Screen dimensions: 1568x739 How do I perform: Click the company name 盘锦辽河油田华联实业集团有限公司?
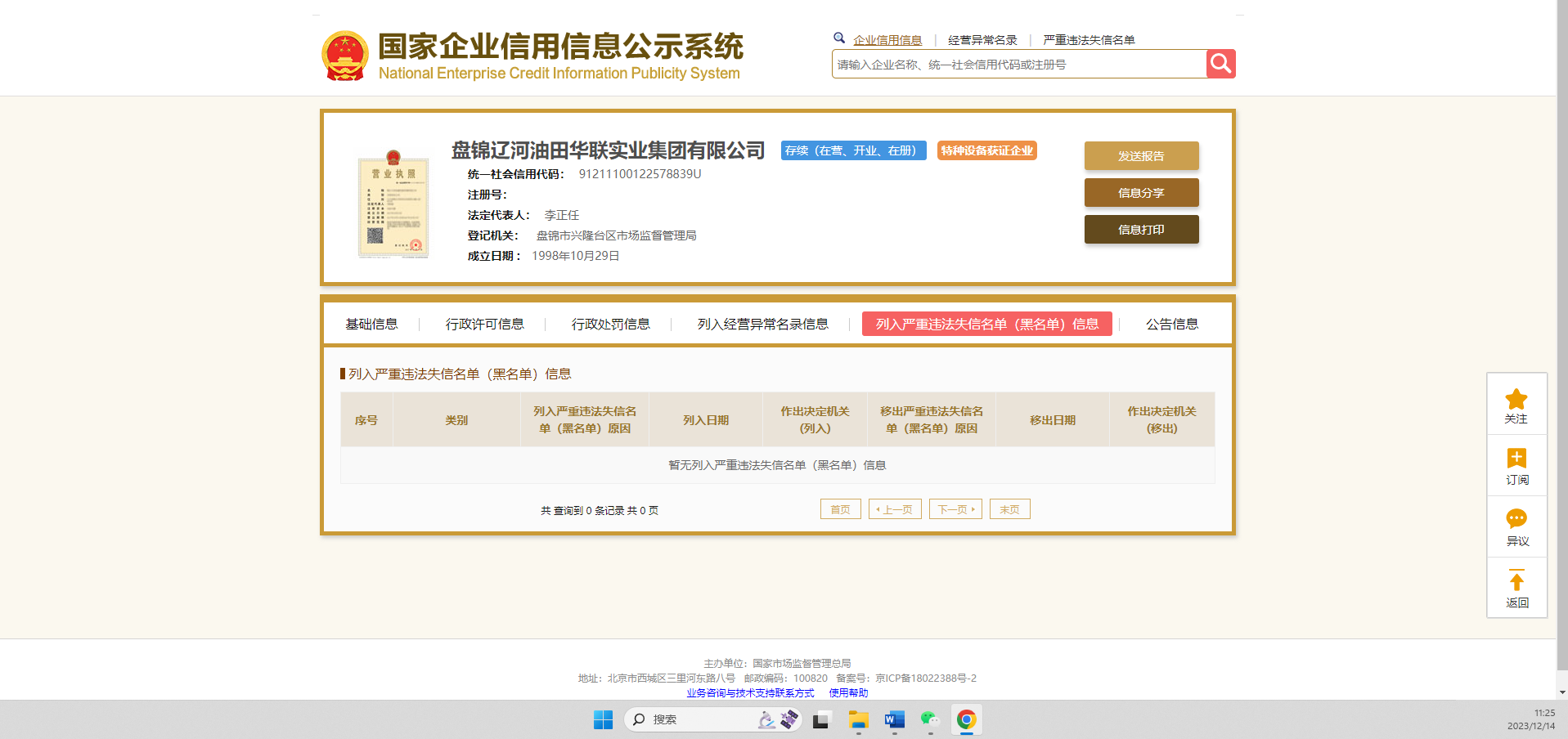pyautogui.click(x=609, y=150)
